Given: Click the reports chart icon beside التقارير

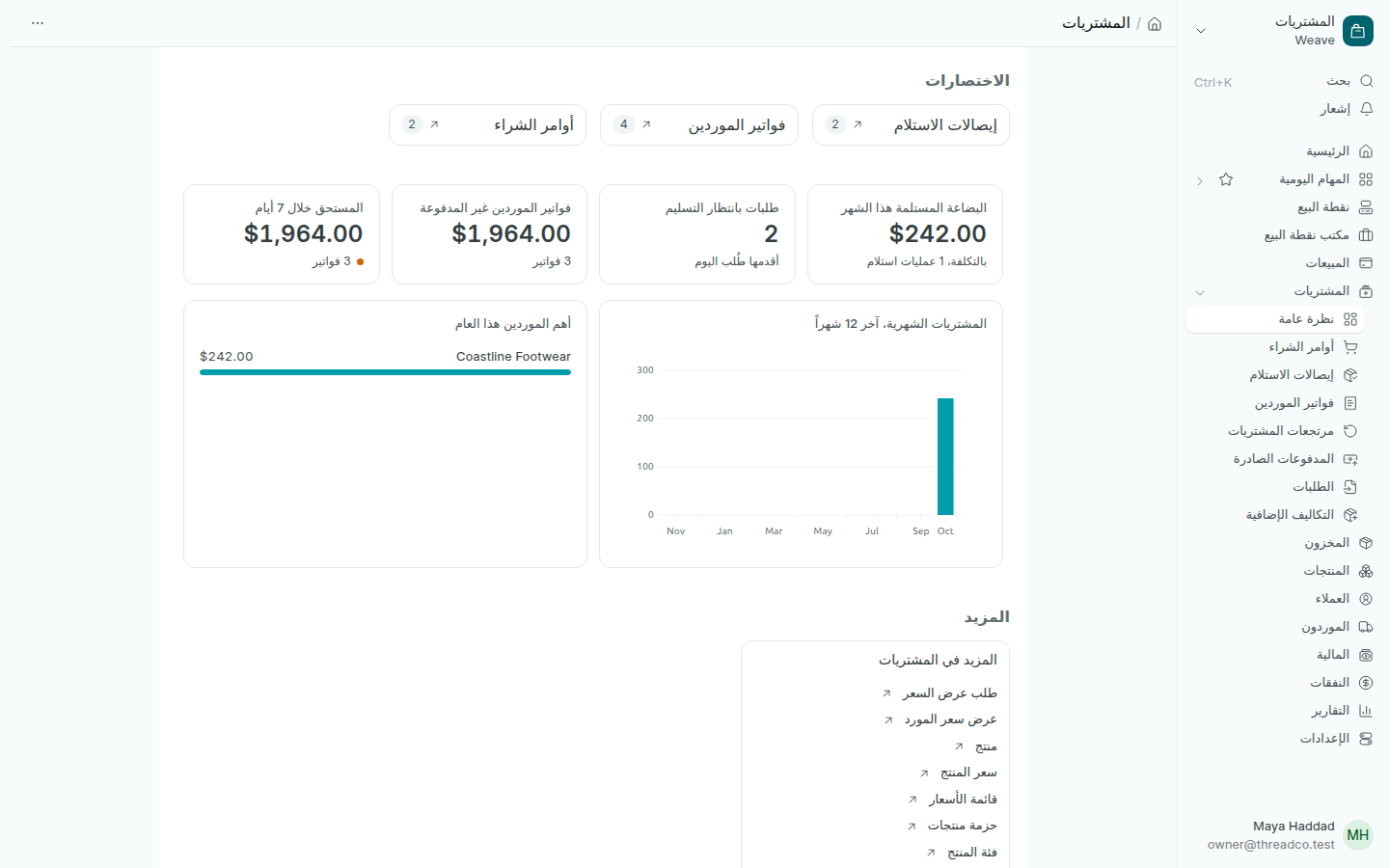Looking at the screenshot, I should (x=1366, y=711).
